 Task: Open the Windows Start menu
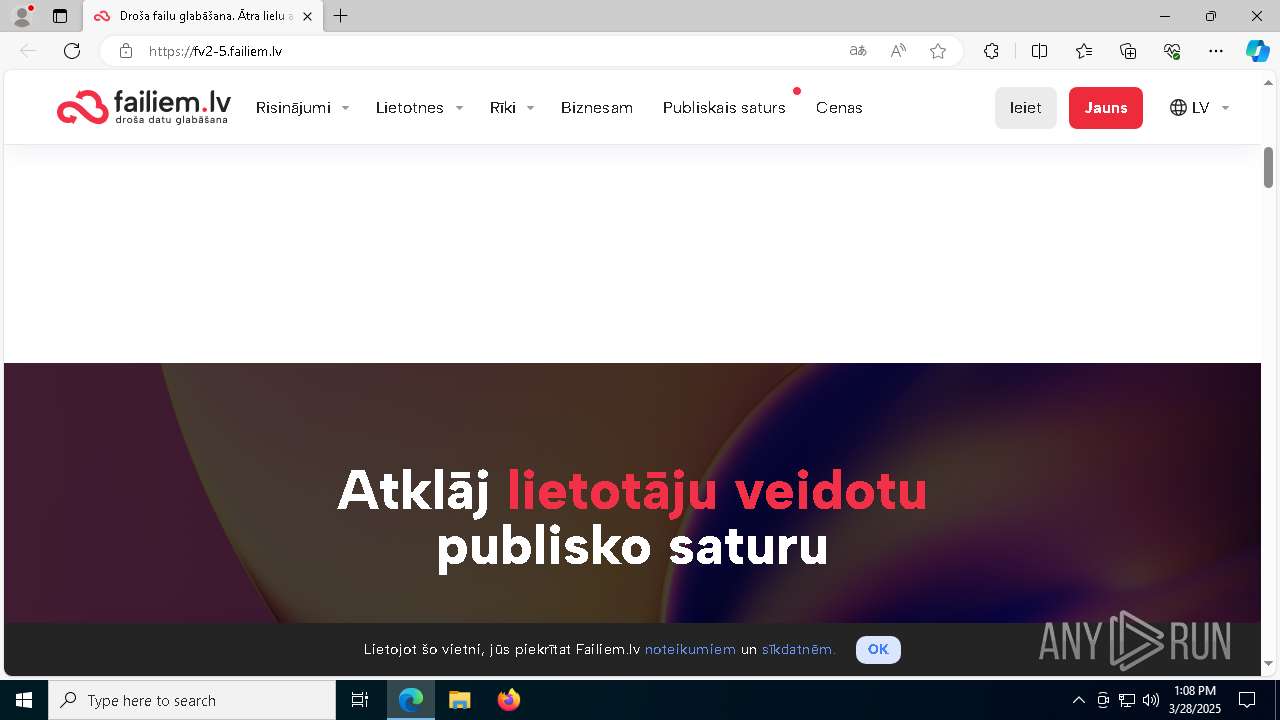[x=24, y=700]
